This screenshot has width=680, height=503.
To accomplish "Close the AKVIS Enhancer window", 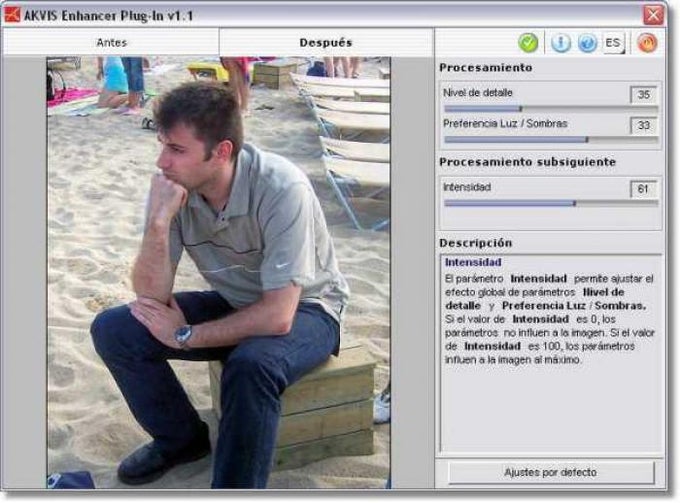I will click(654, 16).
